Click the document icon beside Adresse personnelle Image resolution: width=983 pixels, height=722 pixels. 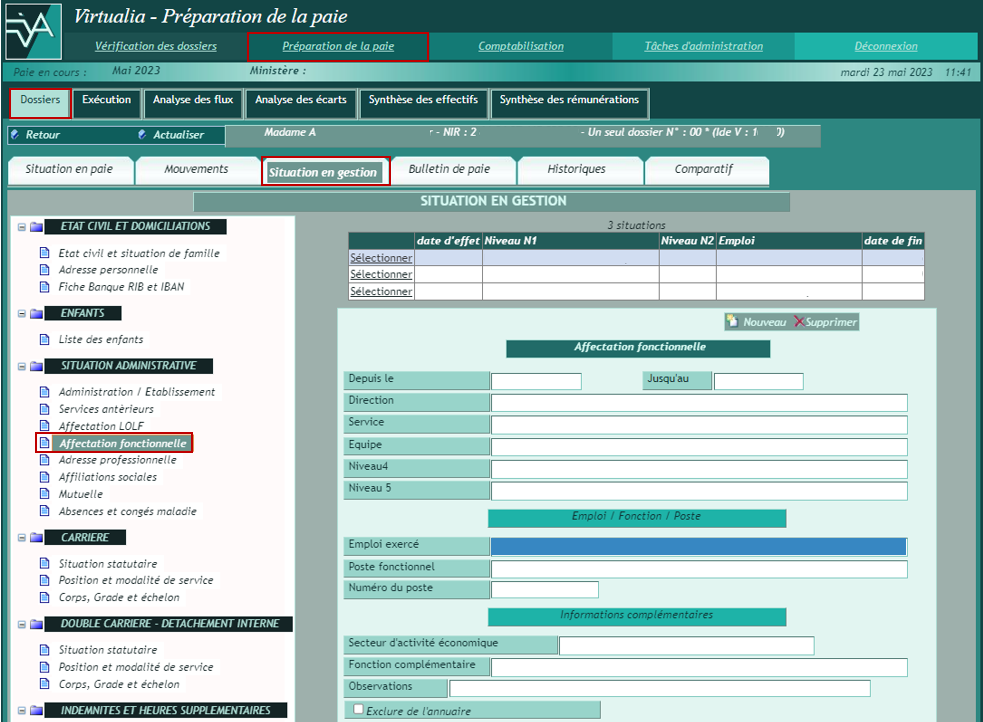click(44, 270)
